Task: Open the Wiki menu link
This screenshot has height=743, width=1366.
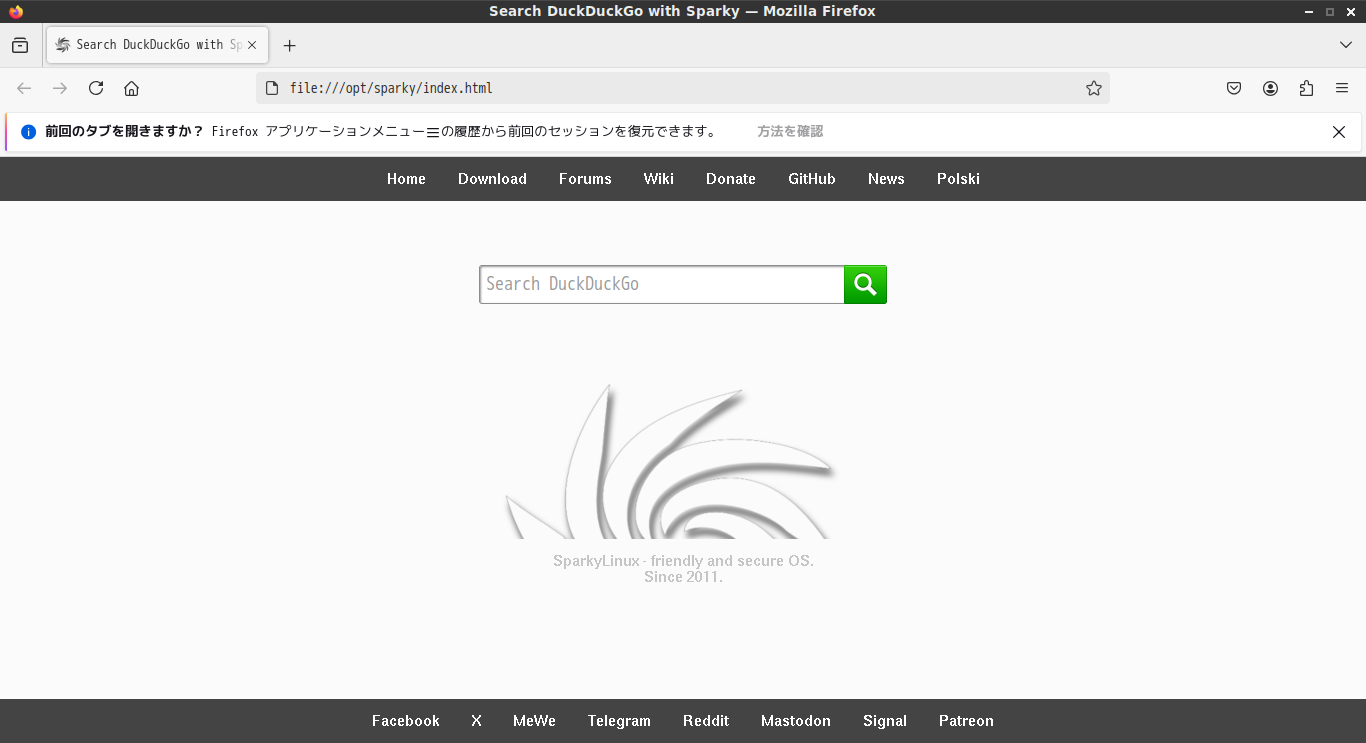Action: [x=659, y=179]
